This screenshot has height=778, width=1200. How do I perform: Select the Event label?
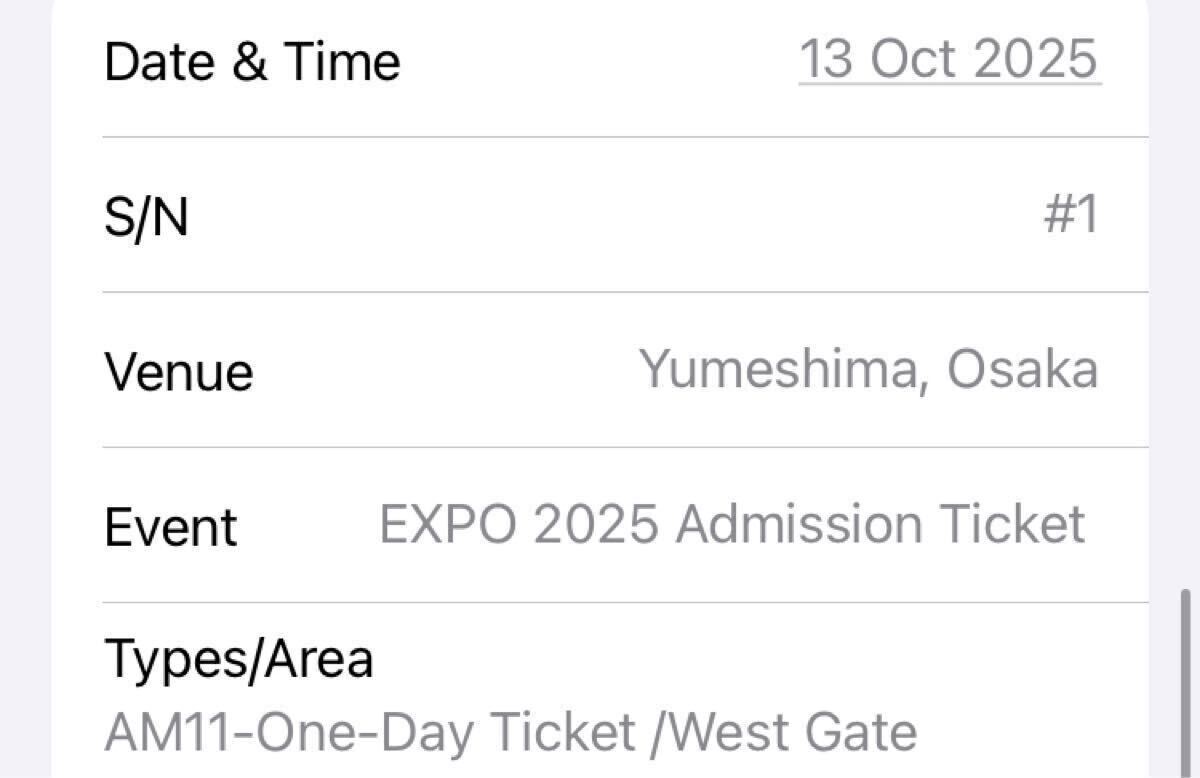(x=171, y=527)
